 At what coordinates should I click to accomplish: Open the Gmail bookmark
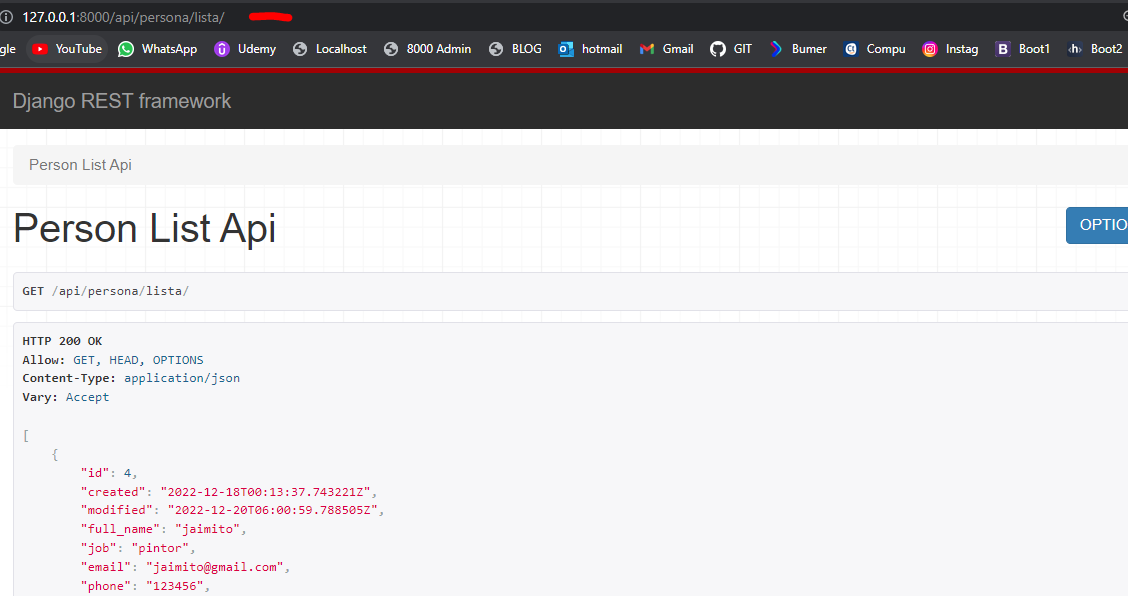(x=666, y=49)
